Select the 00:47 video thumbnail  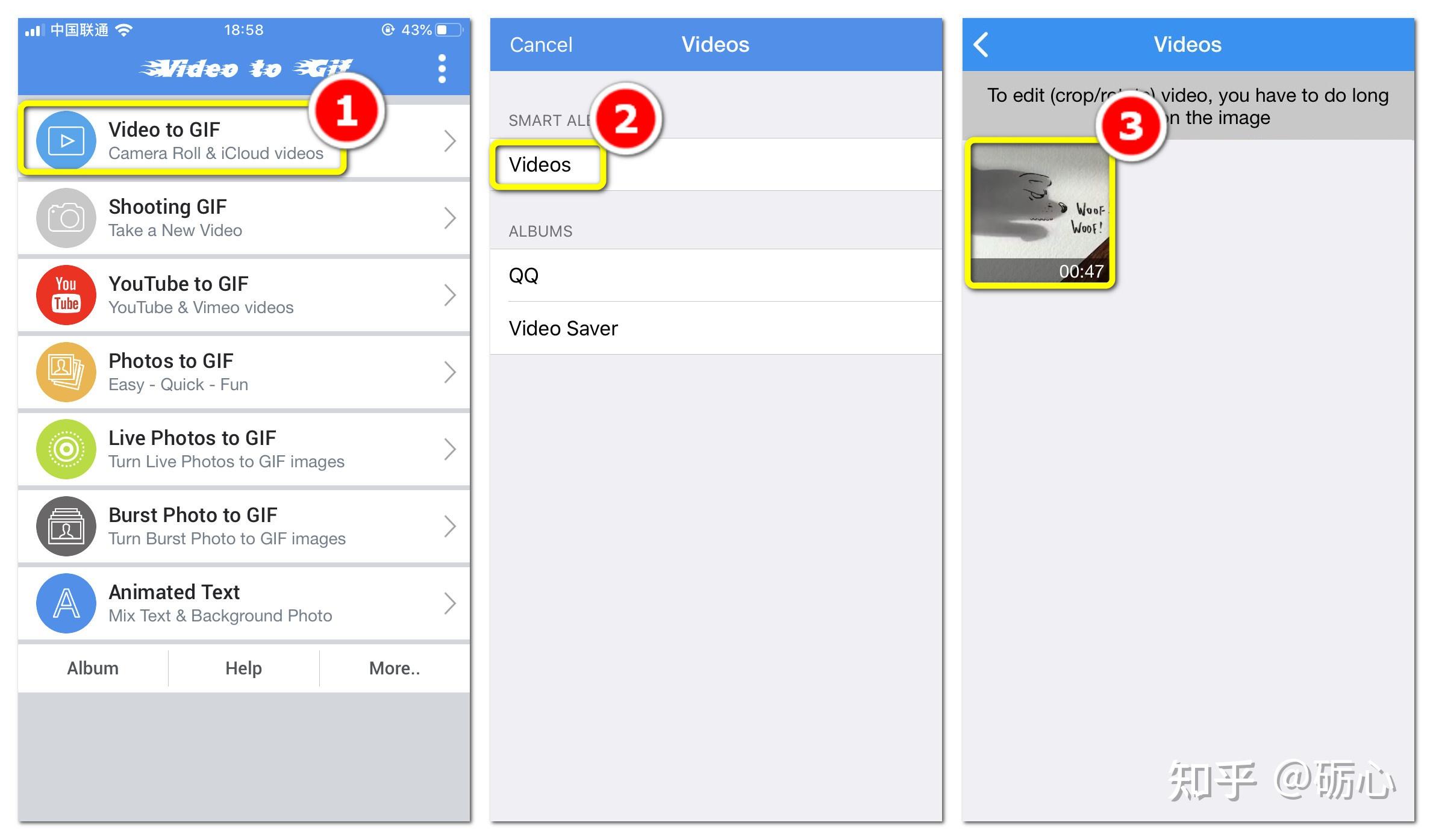1041,213
